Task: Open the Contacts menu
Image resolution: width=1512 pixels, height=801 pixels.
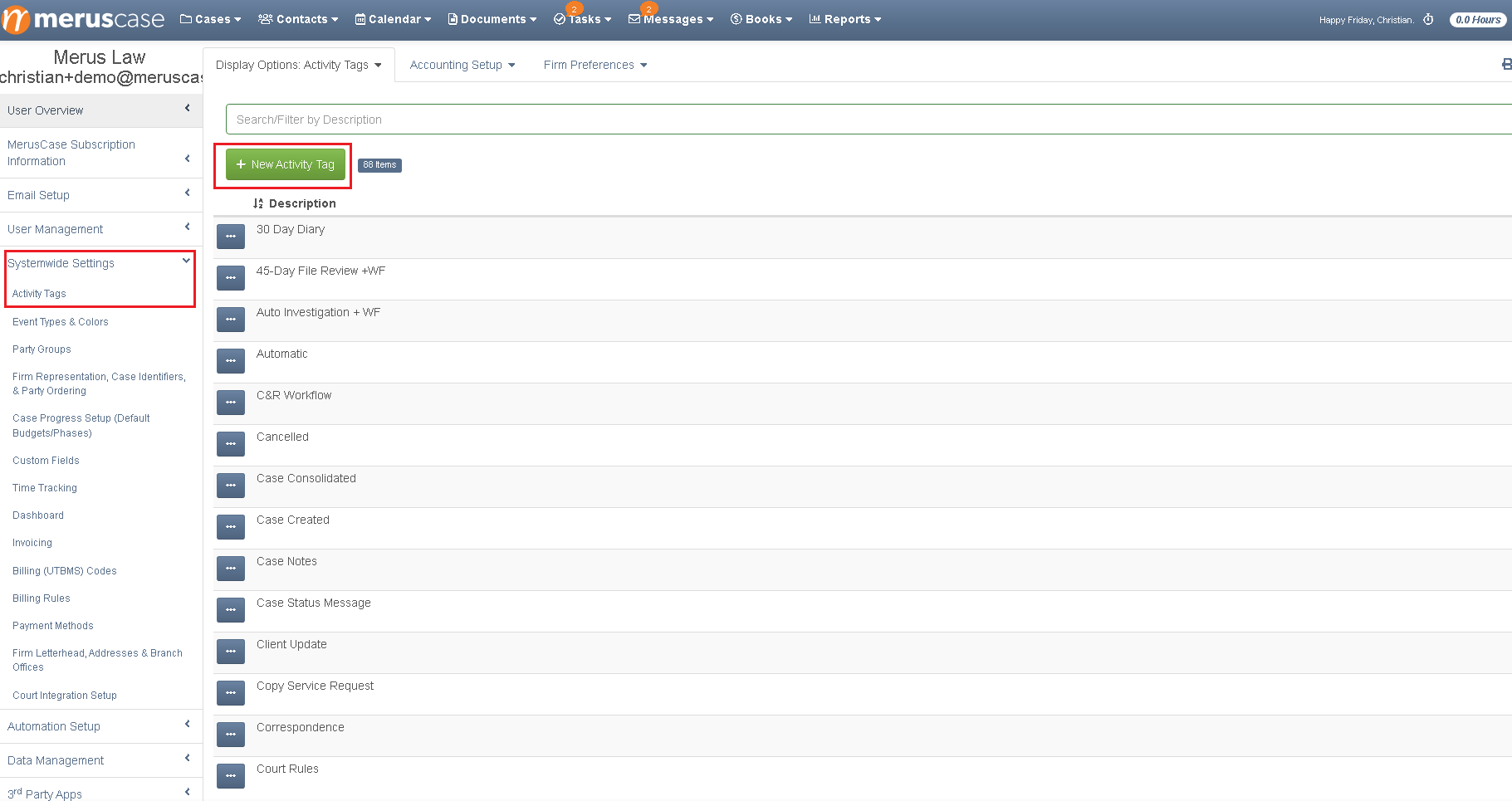Action: [x=298, y=19]
